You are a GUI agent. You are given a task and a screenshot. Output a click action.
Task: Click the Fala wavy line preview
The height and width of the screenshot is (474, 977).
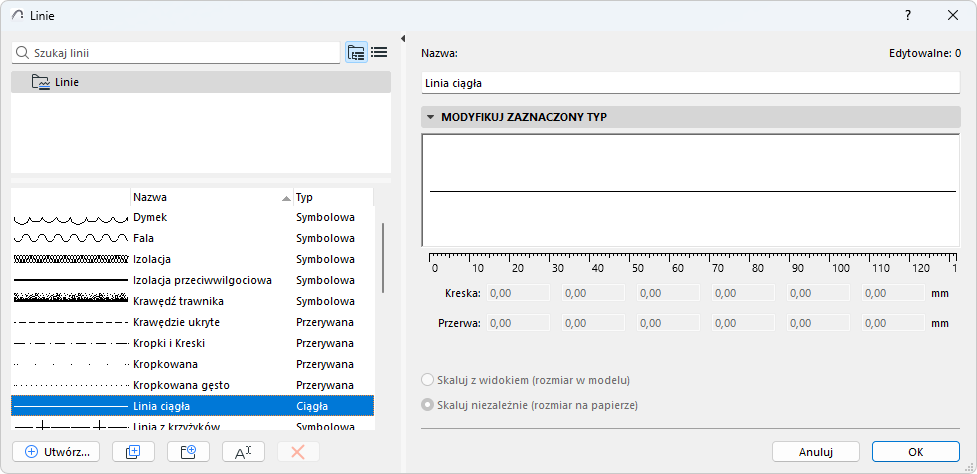[70, 239]
